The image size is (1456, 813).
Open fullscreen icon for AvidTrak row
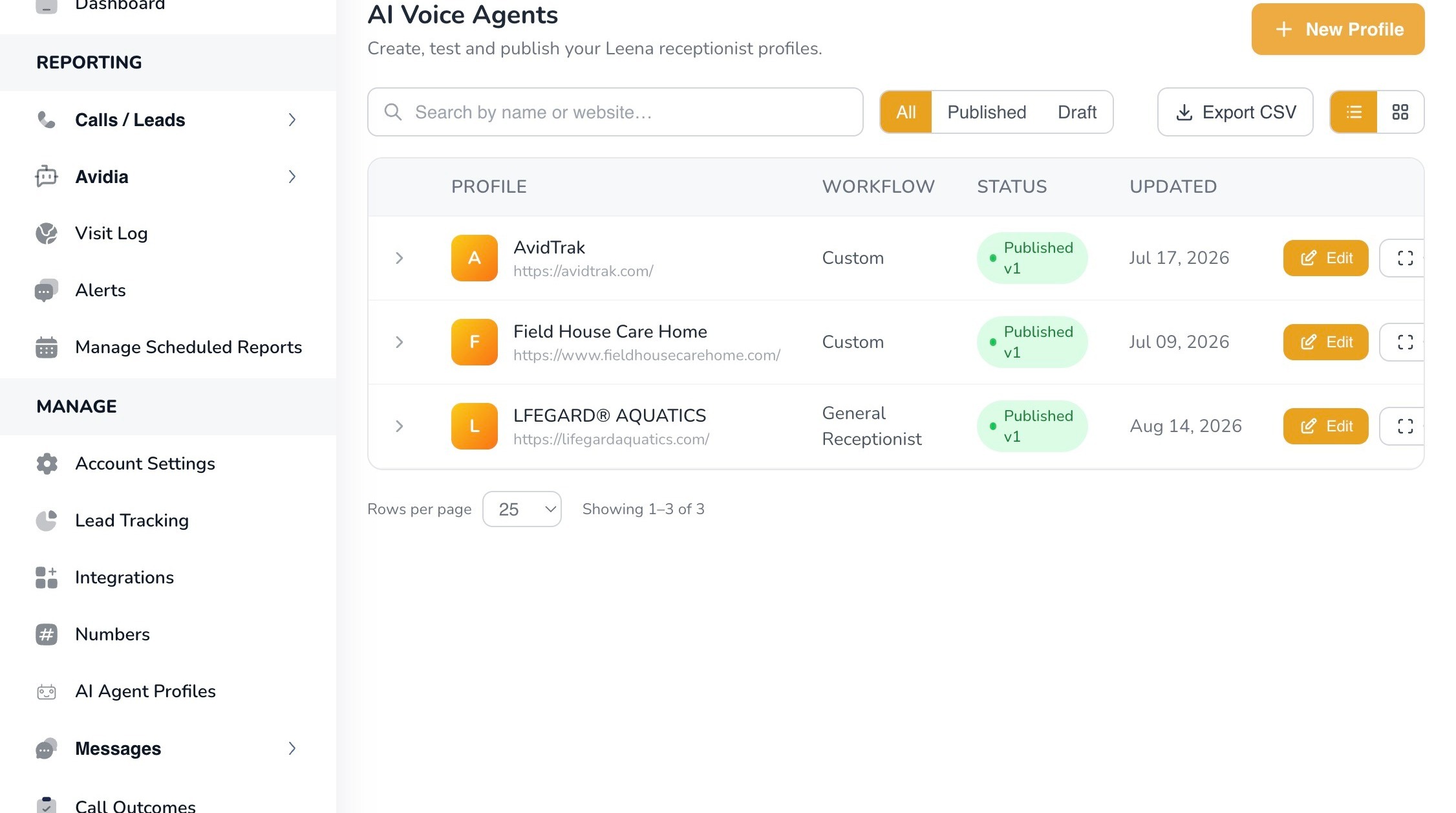[1405, 258]
